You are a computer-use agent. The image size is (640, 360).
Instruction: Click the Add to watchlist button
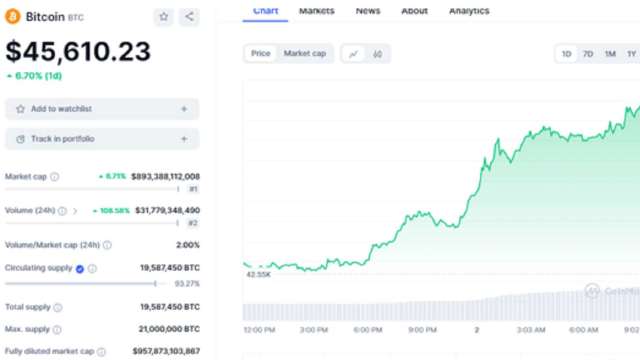point(102,109)
